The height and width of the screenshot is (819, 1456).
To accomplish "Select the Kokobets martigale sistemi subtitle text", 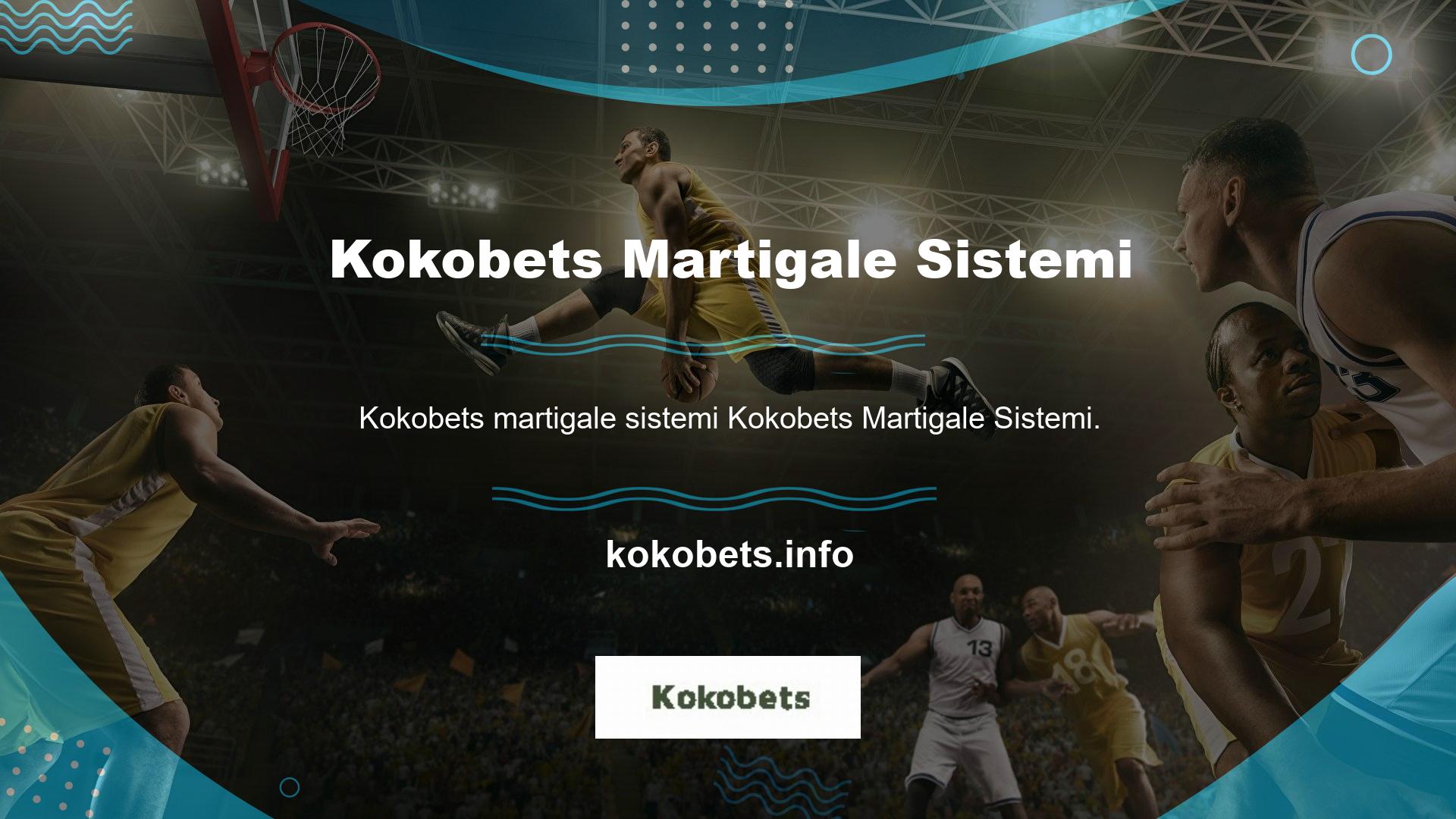I will [x=729, y=419].
